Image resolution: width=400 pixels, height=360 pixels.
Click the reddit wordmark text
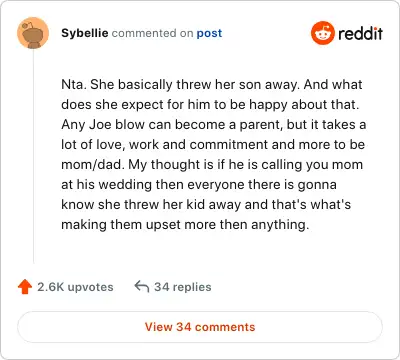[x=360, y=34]
